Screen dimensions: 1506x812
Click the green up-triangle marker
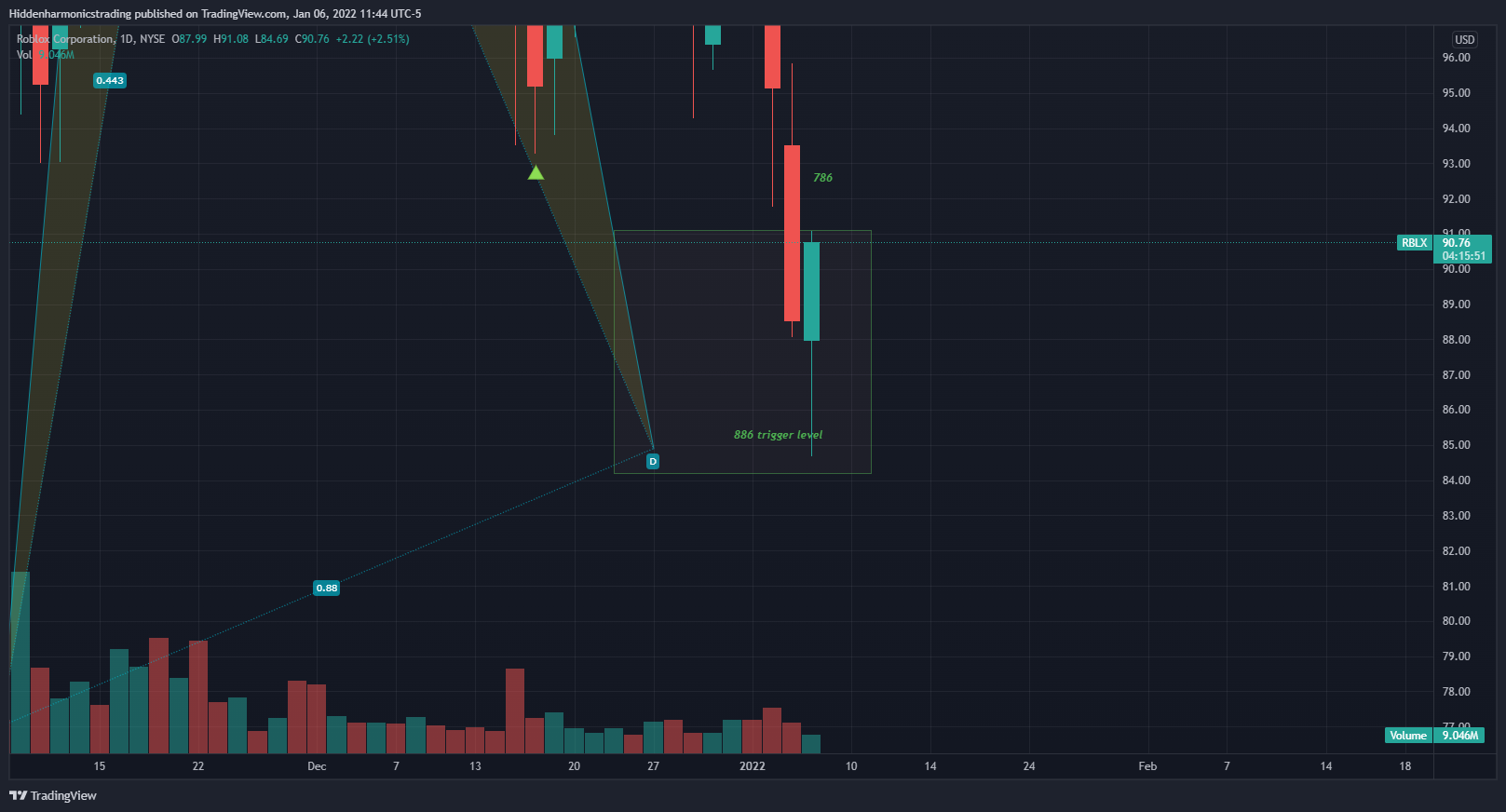[536, 172]
